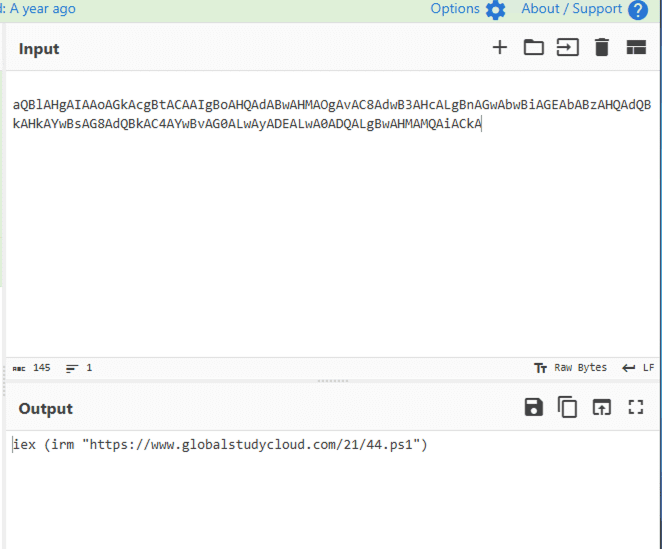Open the Raw Bytes encoding dropdown

click(x=570, y=368)
